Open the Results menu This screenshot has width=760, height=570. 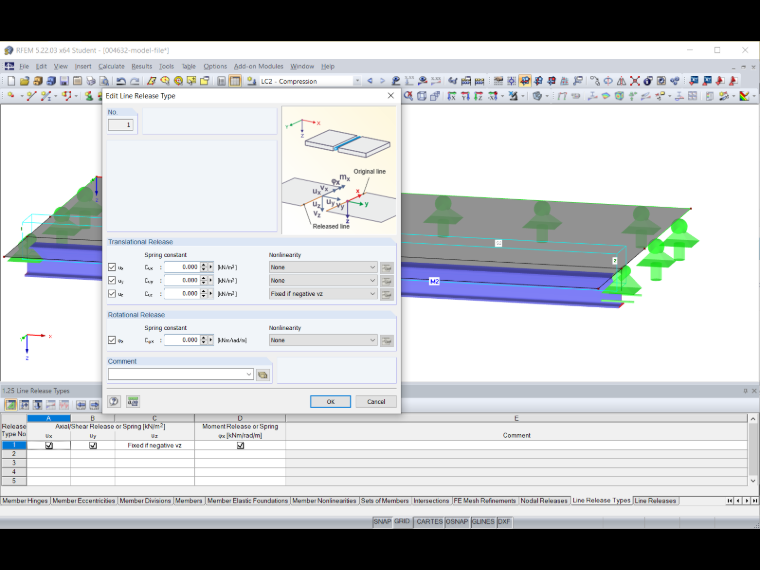(142, 66)
